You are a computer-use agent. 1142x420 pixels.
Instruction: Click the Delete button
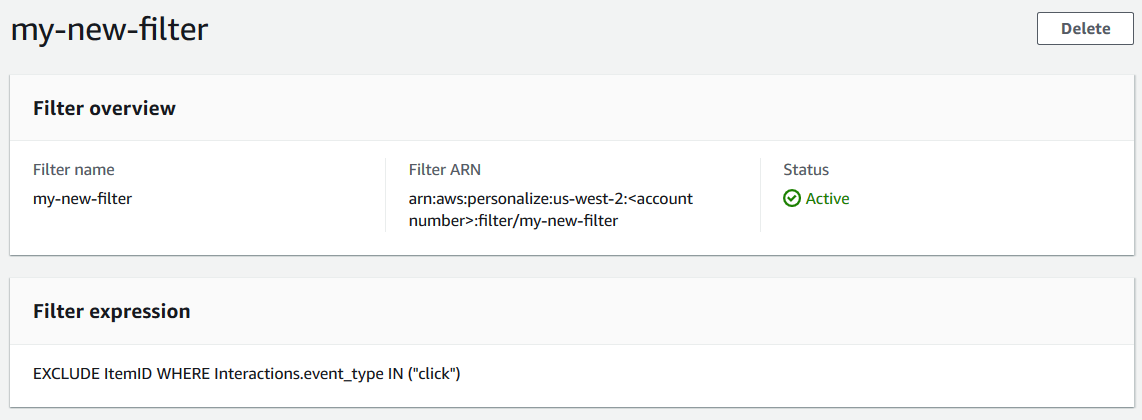point(1085,29)
